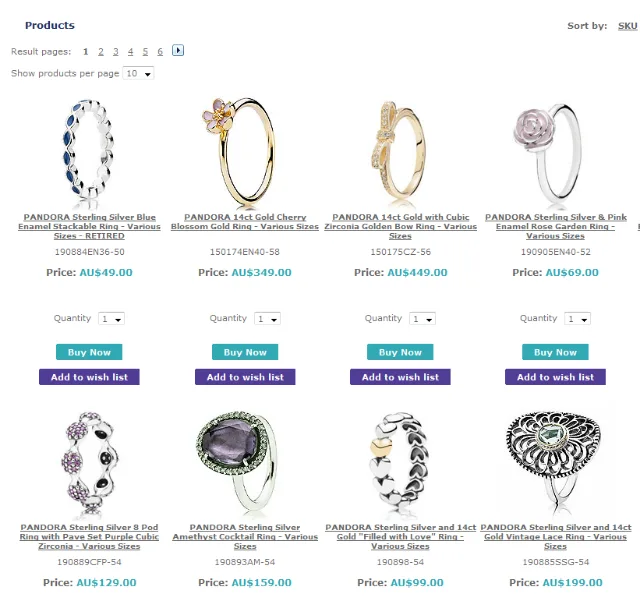
Task: Go to next results page arrow icon
Action: coord(178,51)
